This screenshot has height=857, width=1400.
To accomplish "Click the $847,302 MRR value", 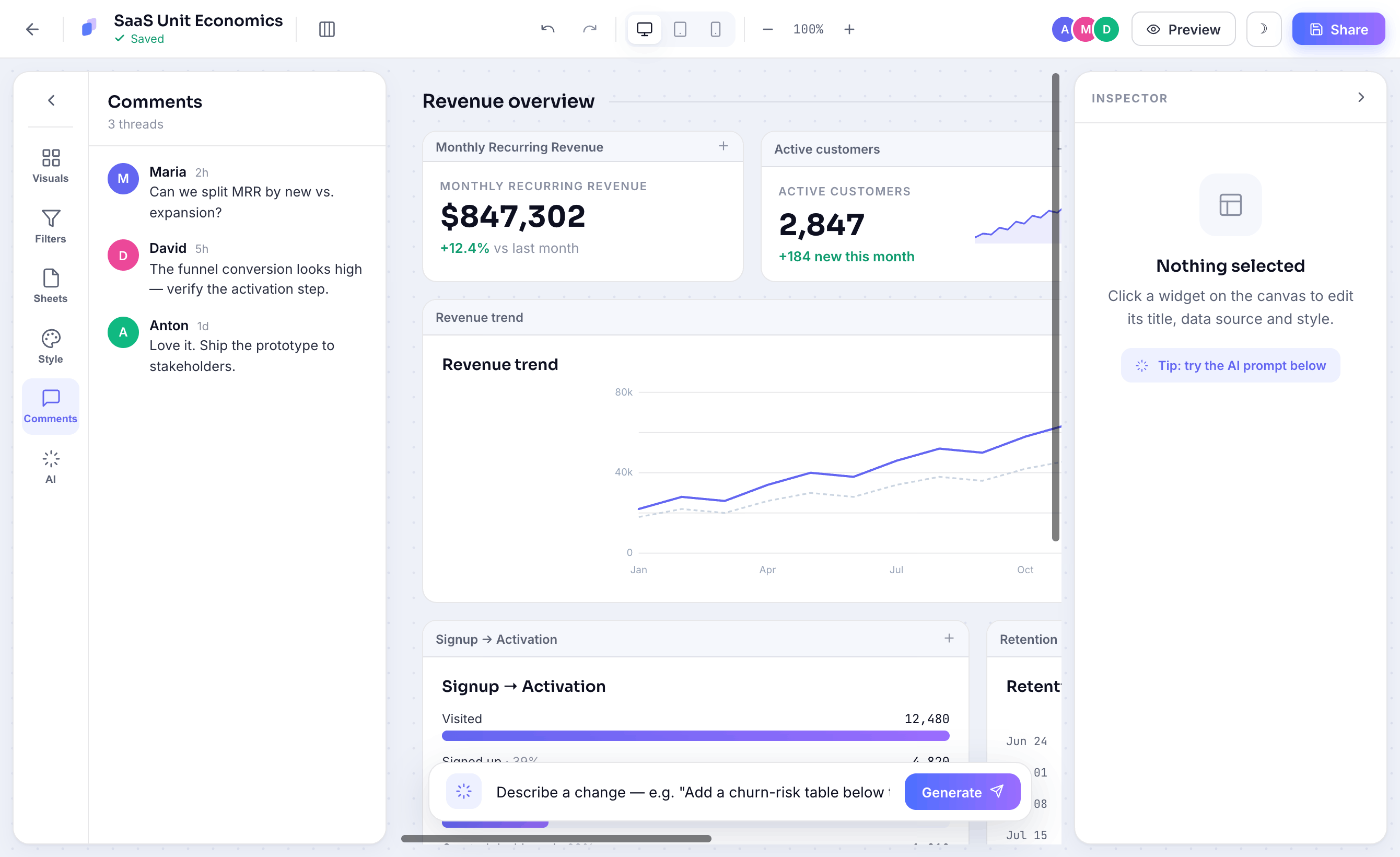I will click(x=512, y=216).
